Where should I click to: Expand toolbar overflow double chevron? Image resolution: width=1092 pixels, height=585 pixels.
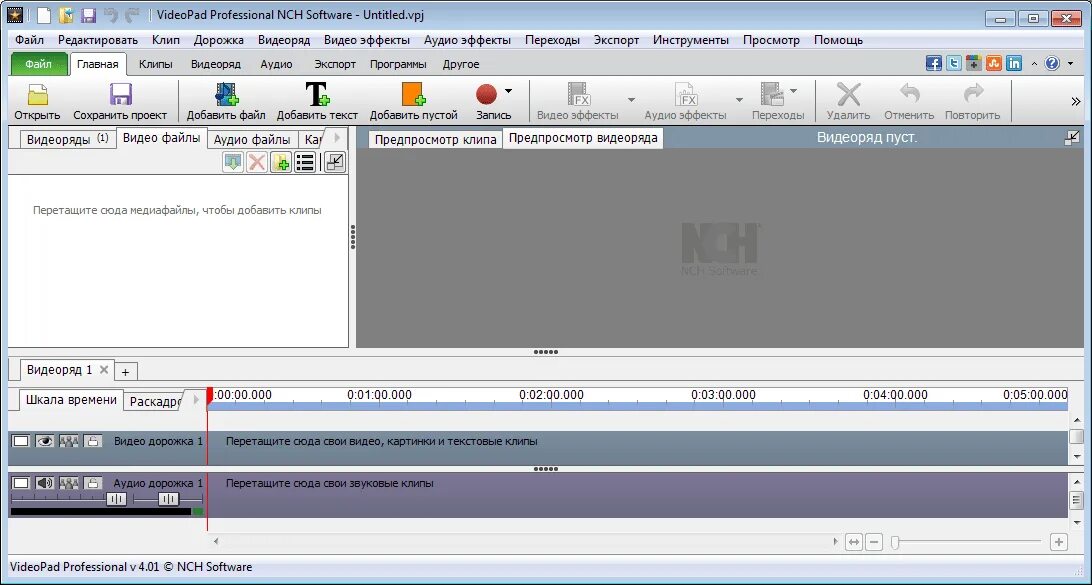pos(1076,101)
